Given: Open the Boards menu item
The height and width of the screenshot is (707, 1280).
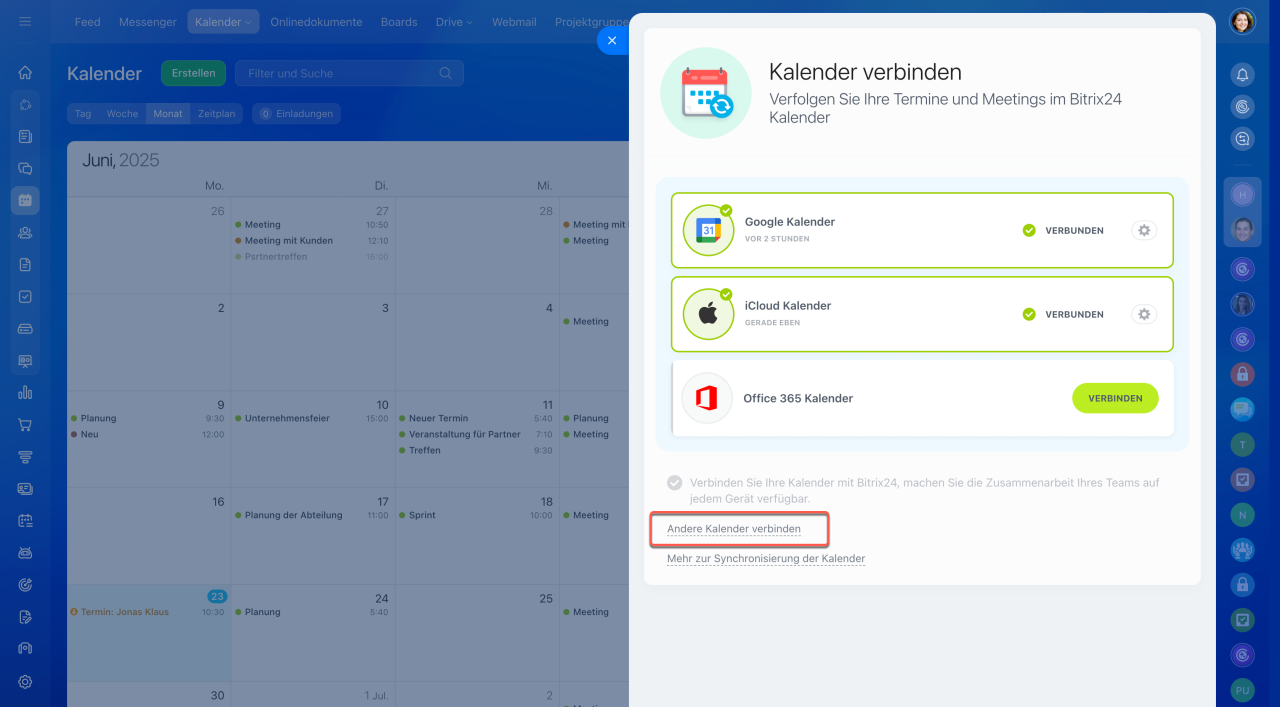Looking at the screenshot, I should [399, 22].
